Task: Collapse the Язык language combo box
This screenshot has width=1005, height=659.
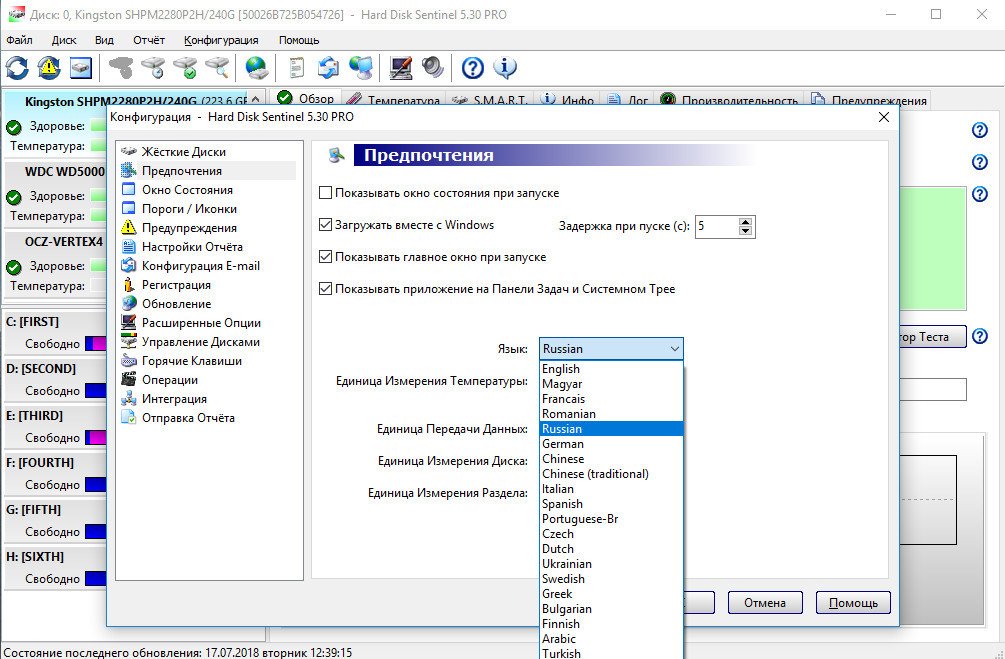Action: (x=674, y=349)
